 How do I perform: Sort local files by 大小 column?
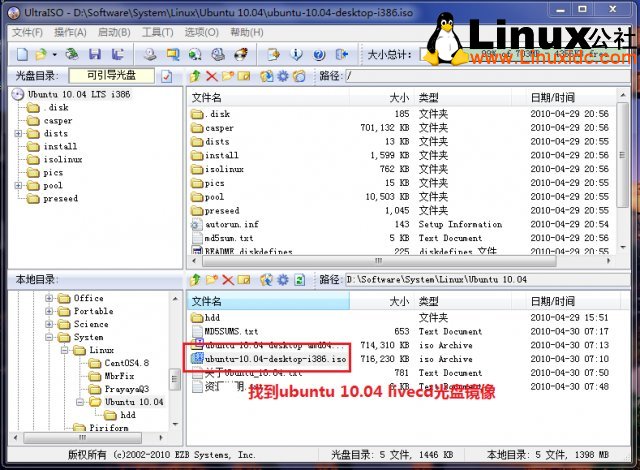coord(382,302)
